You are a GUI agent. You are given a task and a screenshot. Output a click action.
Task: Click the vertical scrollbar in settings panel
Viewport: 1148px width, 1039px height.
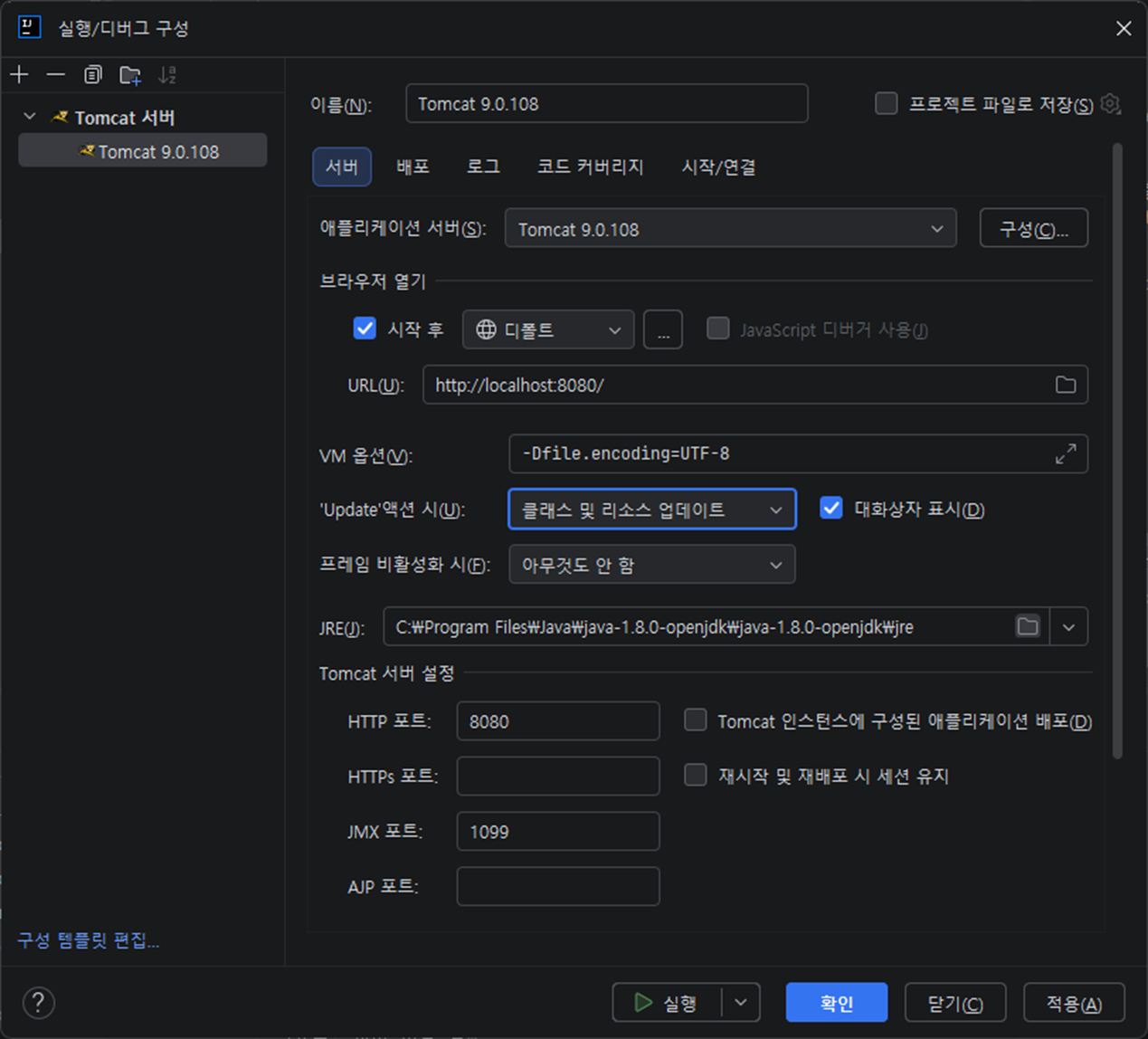point(1117,450)
